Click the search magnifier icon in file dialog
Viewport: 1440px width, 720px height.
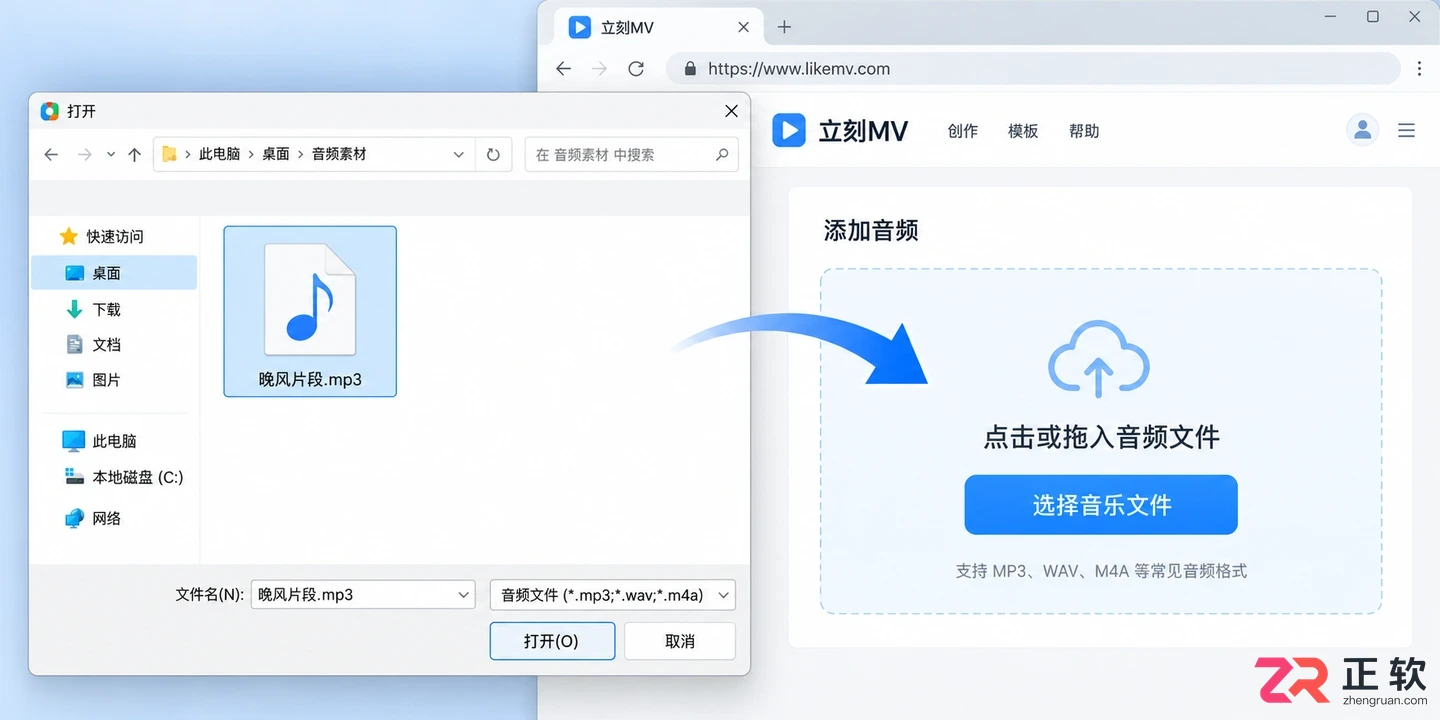click(x=722, y=155)
